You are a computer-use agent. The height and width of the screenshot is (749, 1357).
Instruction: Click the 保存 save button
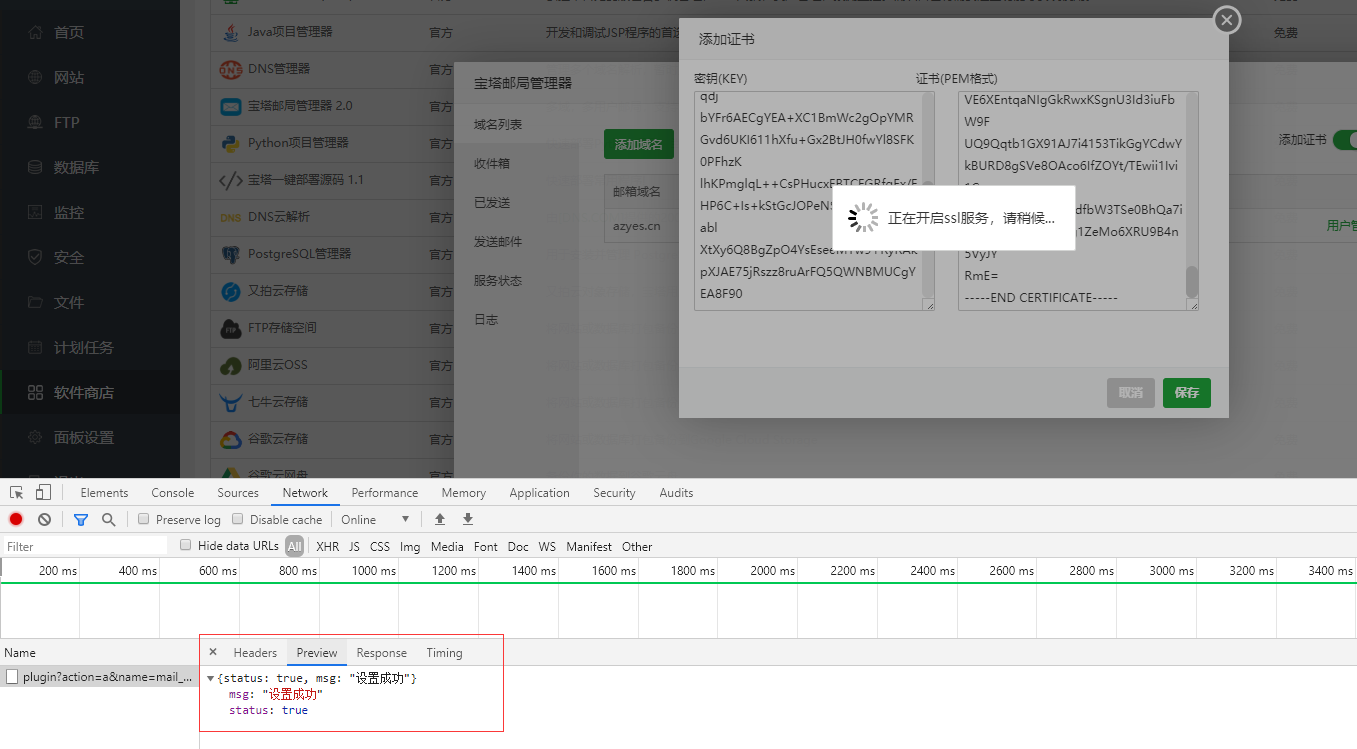(1187, 393)
